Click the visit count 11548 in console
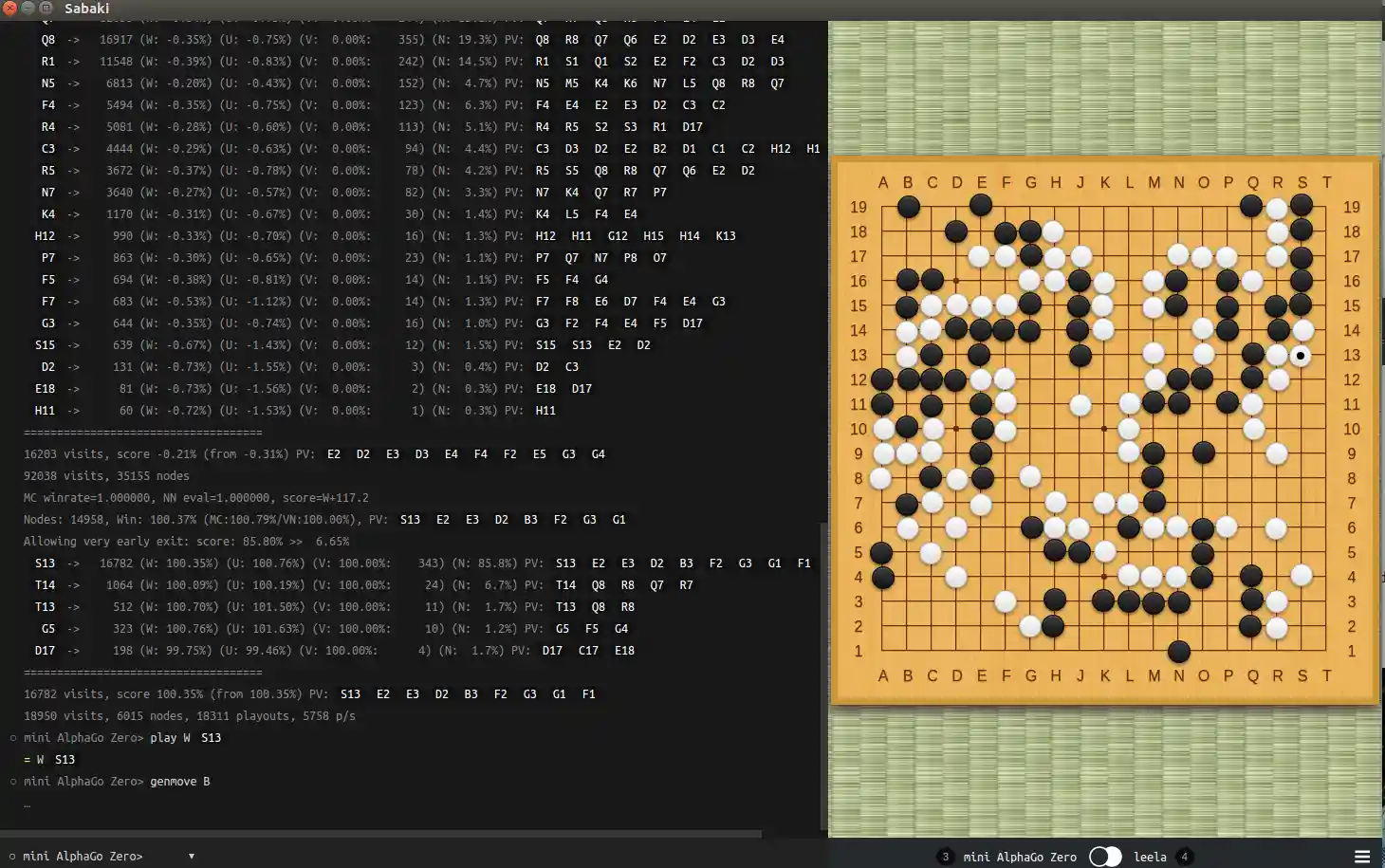Viewport: 1385px width, 868px height. point(116,62)
